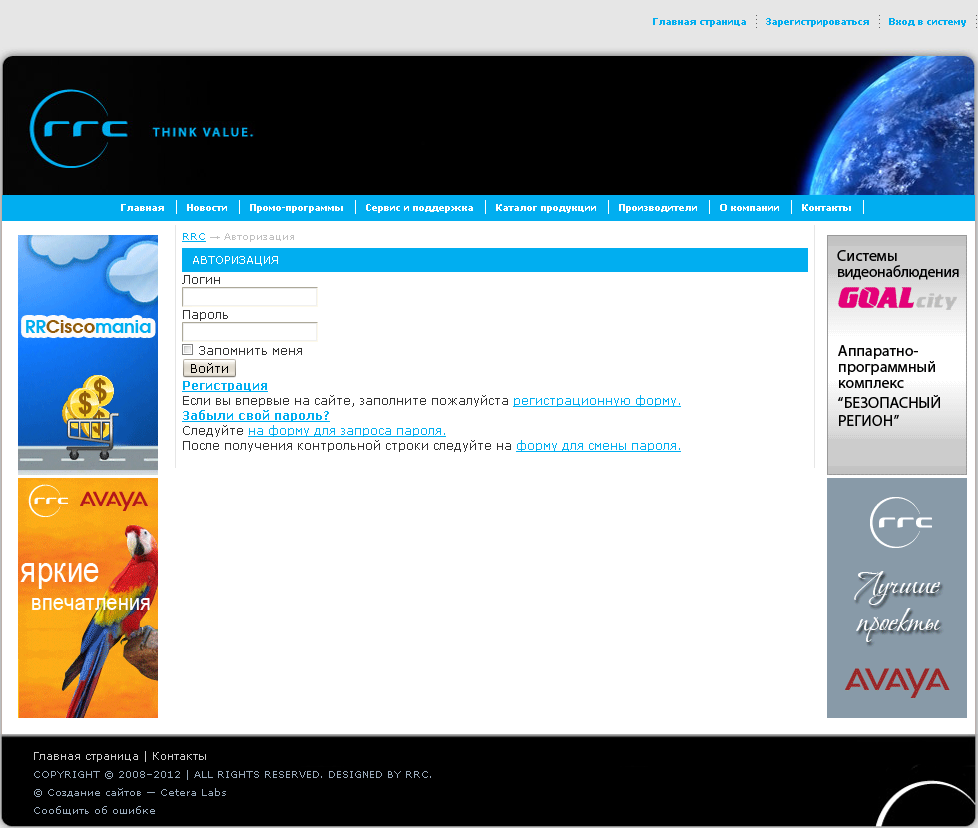Click the RRC logo in header

coord(80,129)
